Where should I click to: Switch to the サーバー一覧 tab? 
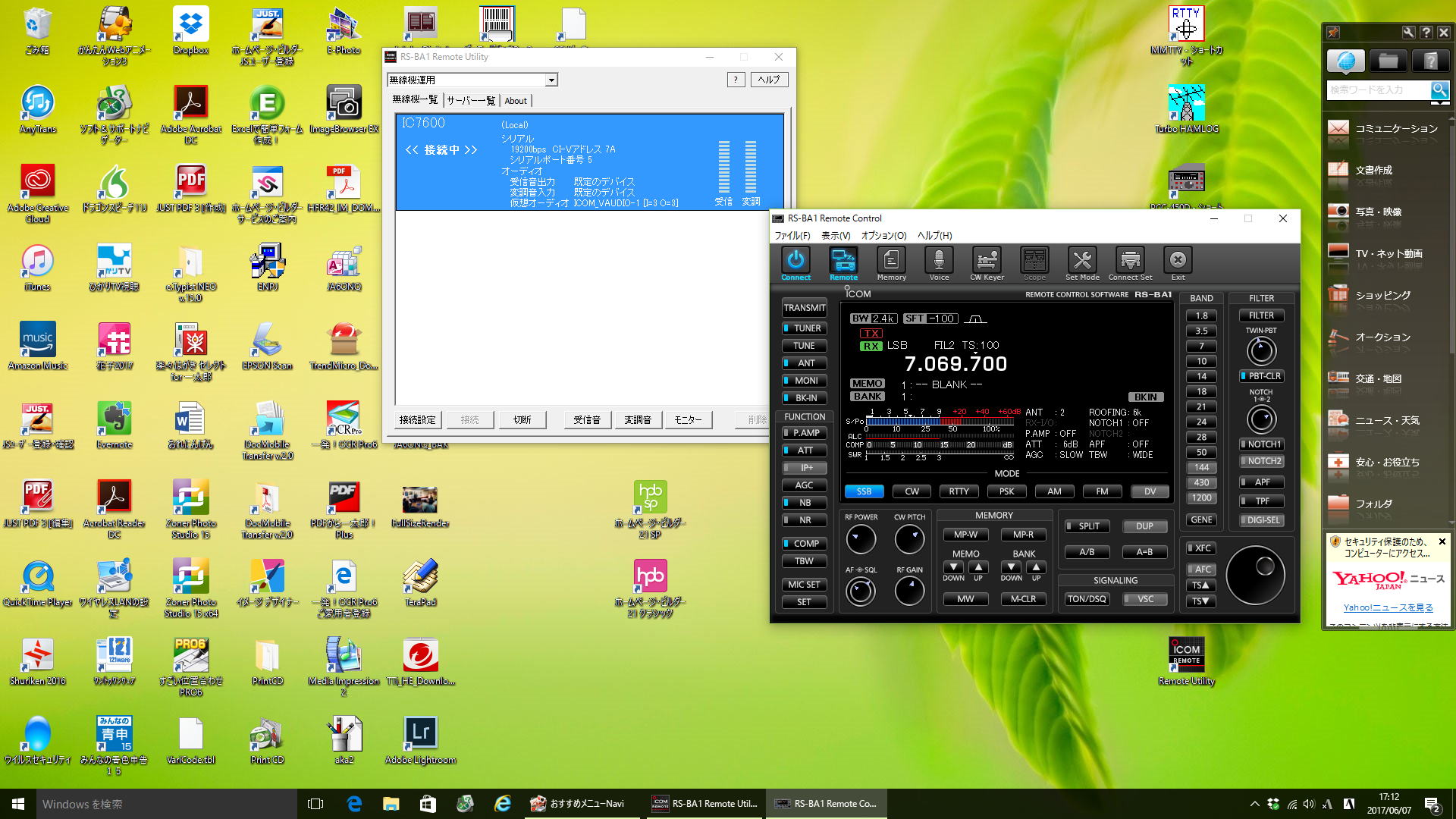pyautogui.click(x=470, y=101)
